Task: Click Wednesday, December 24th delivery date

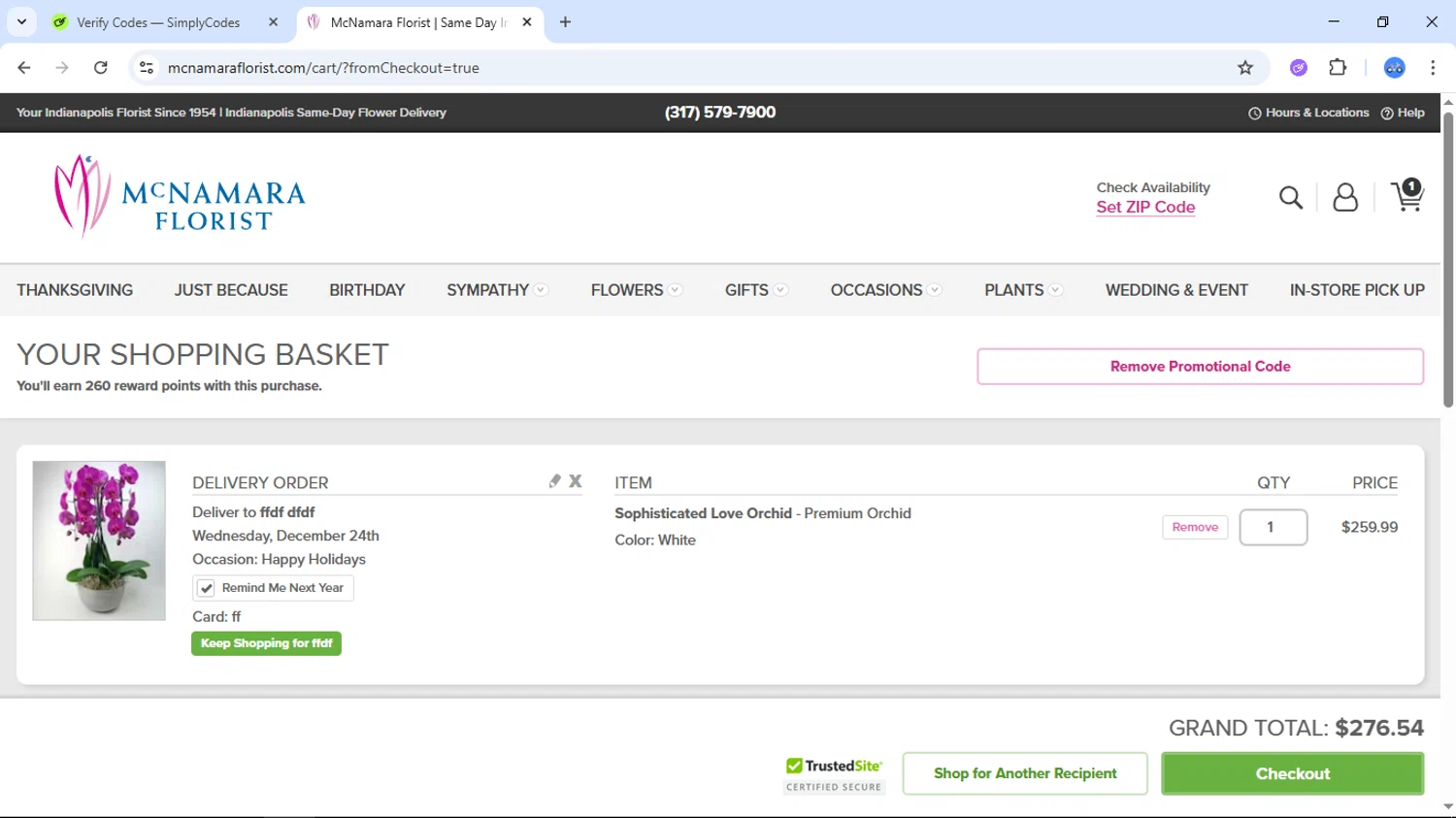Action: pos(285,536)
